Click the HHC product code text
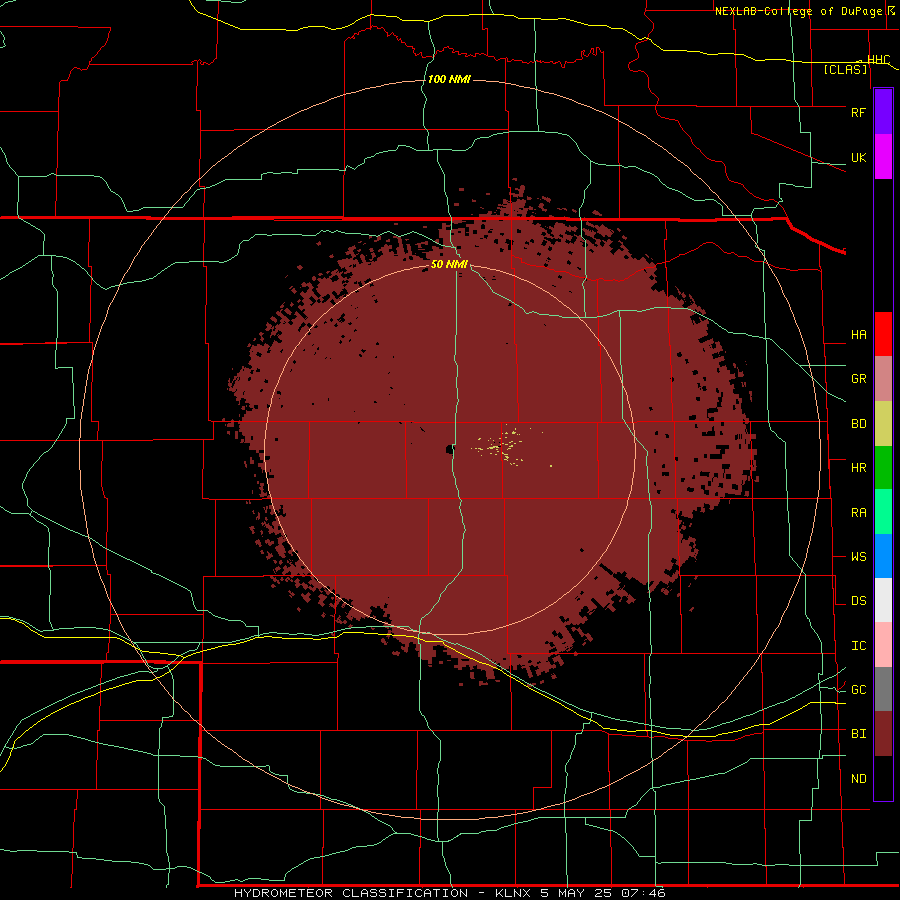Image resolution: width=900 pixels, height=900 pixels. tap(878, 60)
